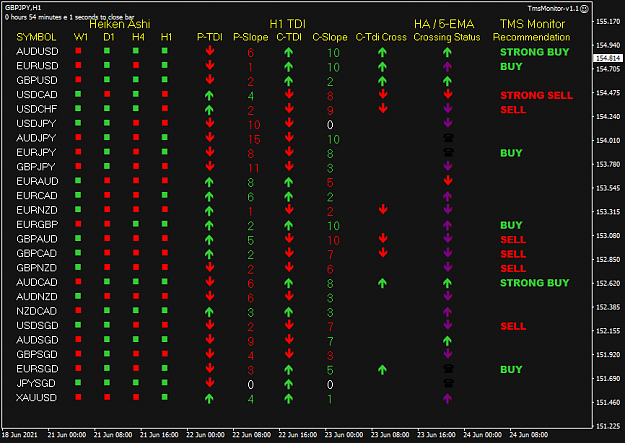
Task: Click the H1 TDI section heading
Action: 287,24
